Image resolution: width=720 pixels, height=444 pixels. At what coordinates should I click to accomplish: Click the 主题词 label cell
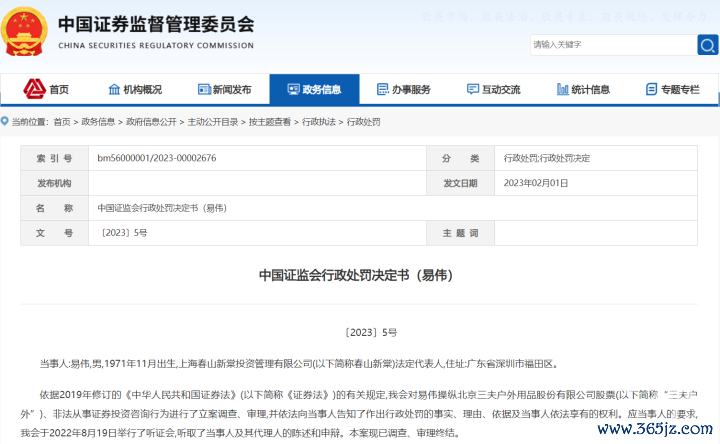click(461, 233)
